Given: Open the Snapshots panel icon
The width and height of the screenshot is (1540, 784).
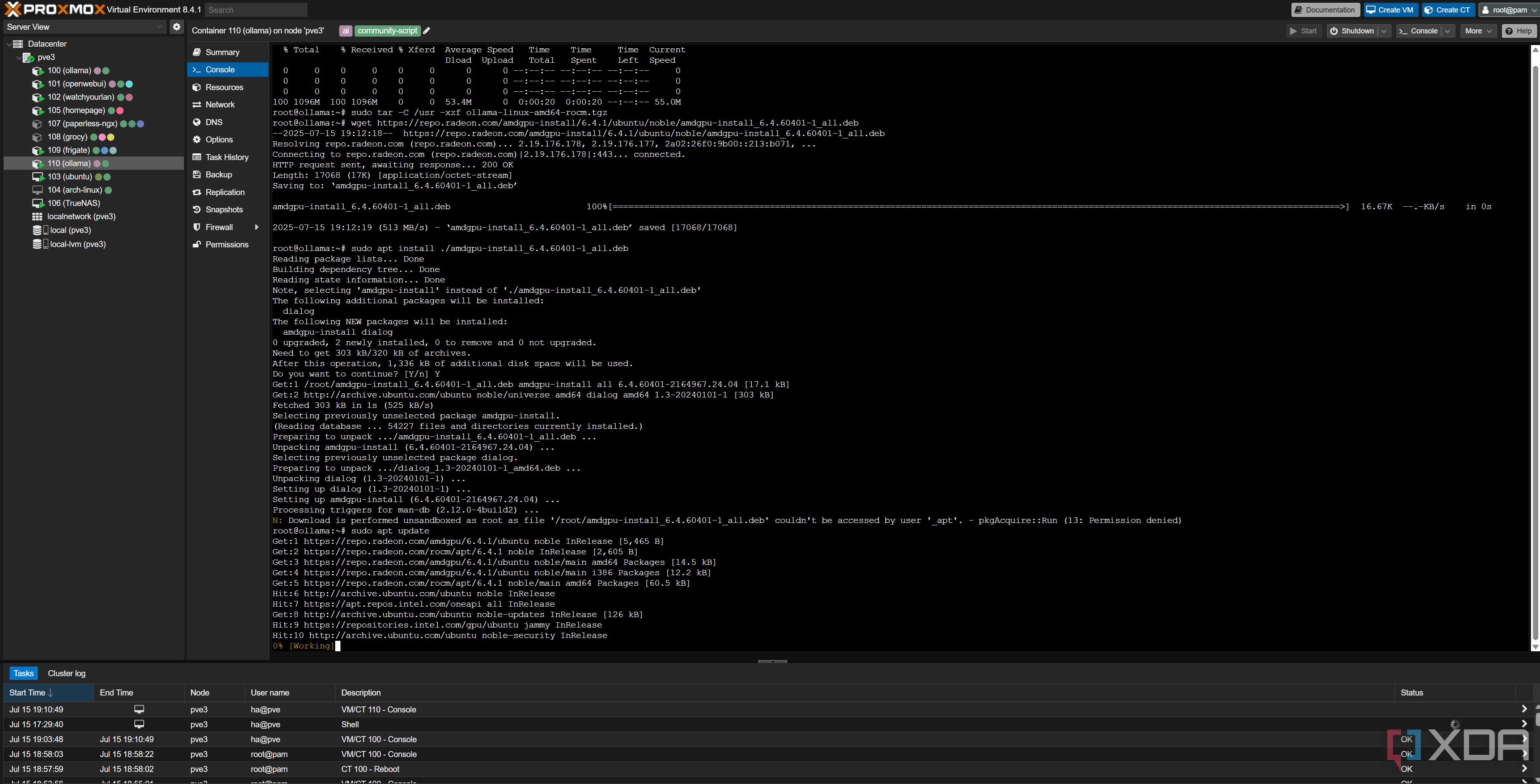Looking at the screenshot, I should (x=197, y=210).
